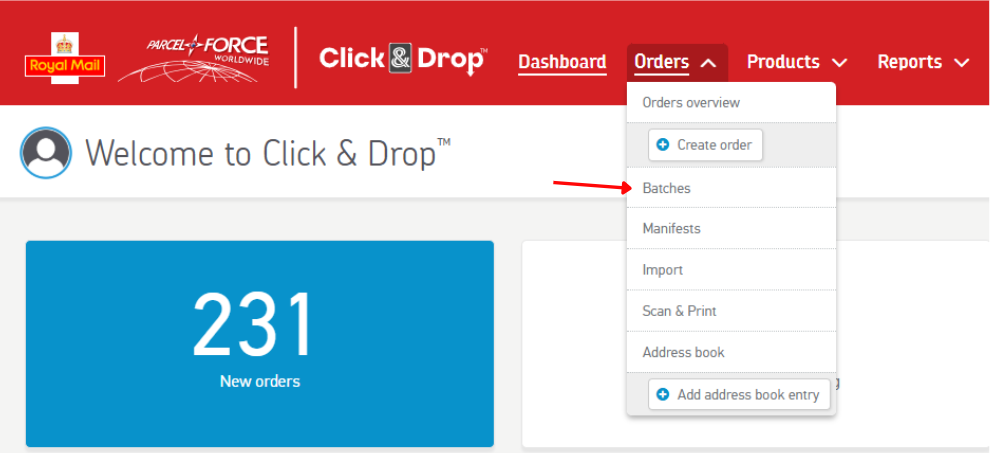991x453 pixels.
Task: Open the 231 New orders tile
Action: tap(260, 344)
